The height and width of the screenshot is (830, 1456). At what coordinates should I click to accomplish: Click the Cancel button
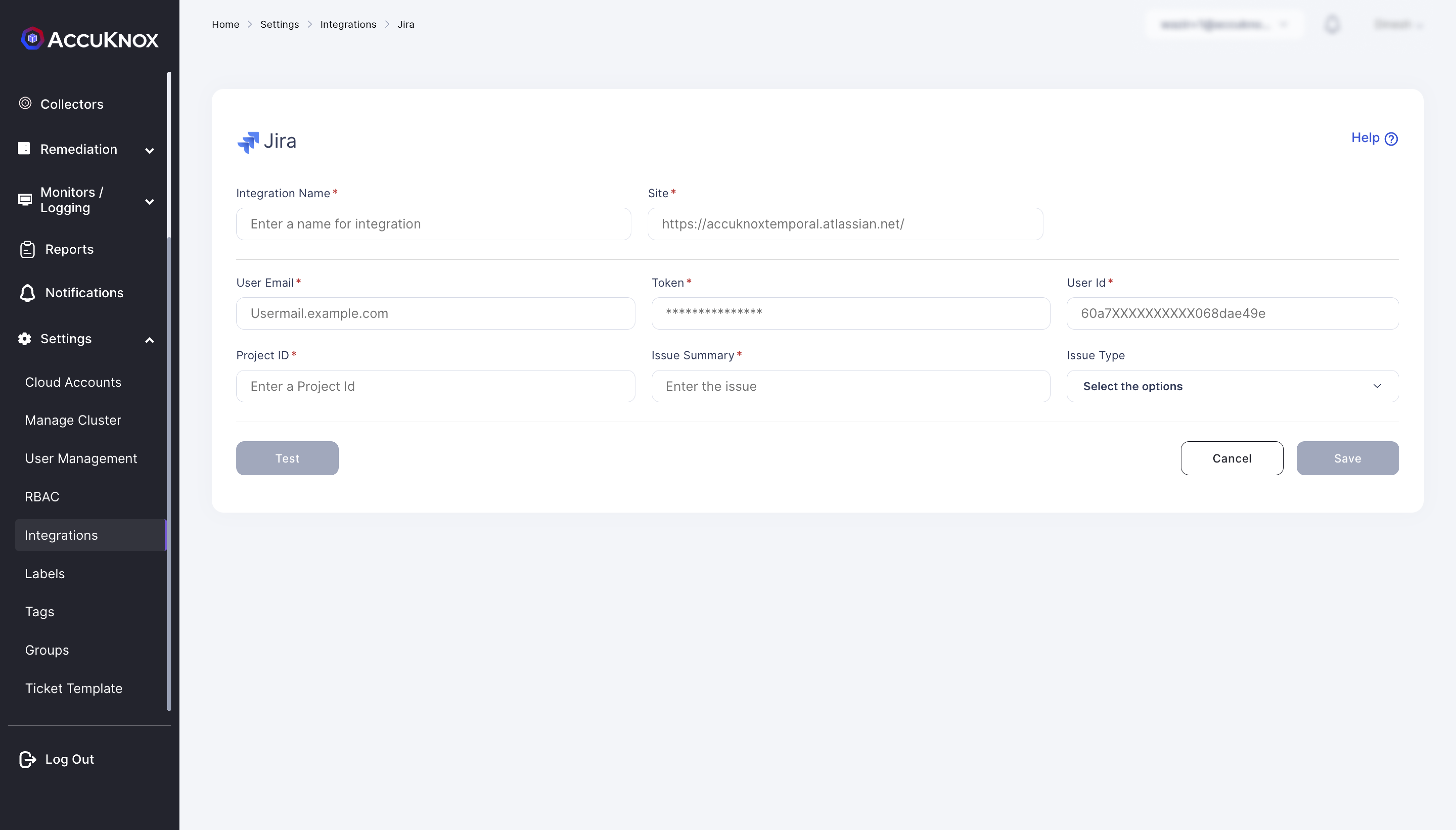(1232, 458)
